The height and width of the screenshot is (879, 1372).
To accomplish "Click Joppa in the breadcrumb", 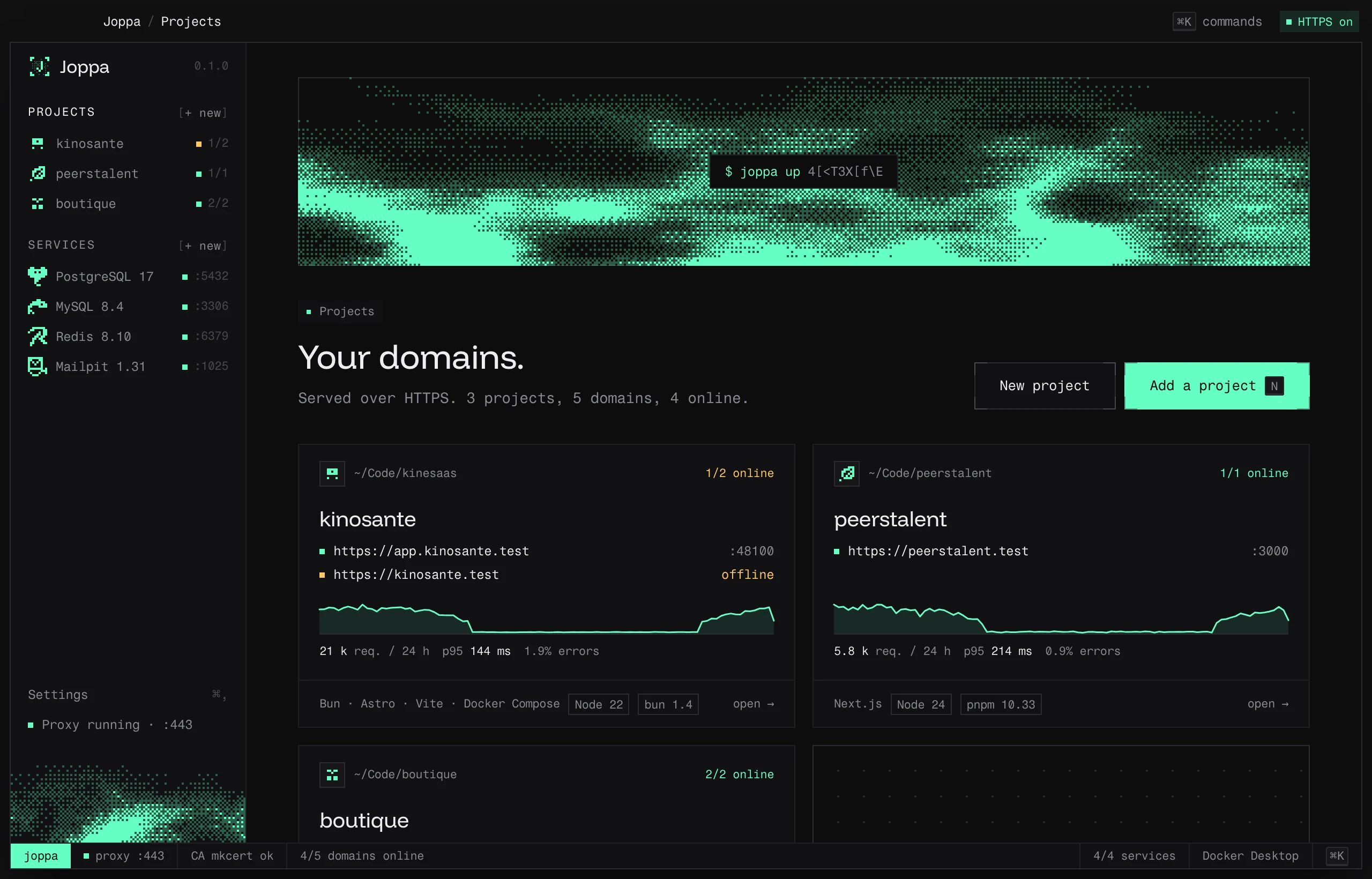I will click(x=122, y=21).
